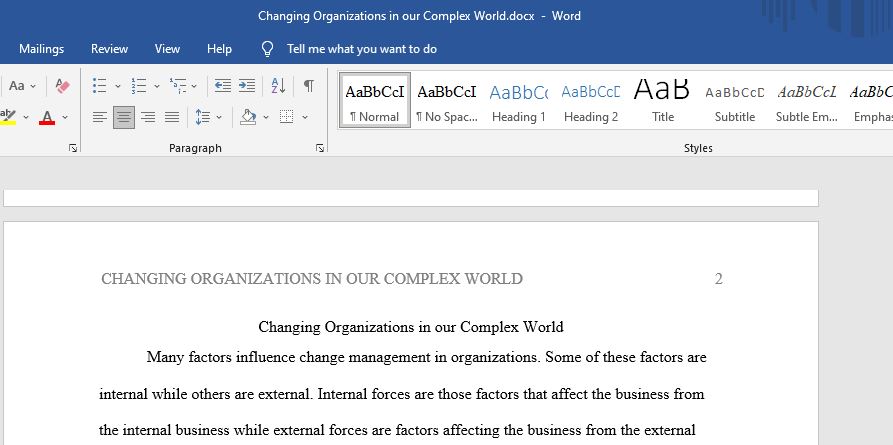
Task: Click line starting 'internal while others are external'
Action: (402, 394)
